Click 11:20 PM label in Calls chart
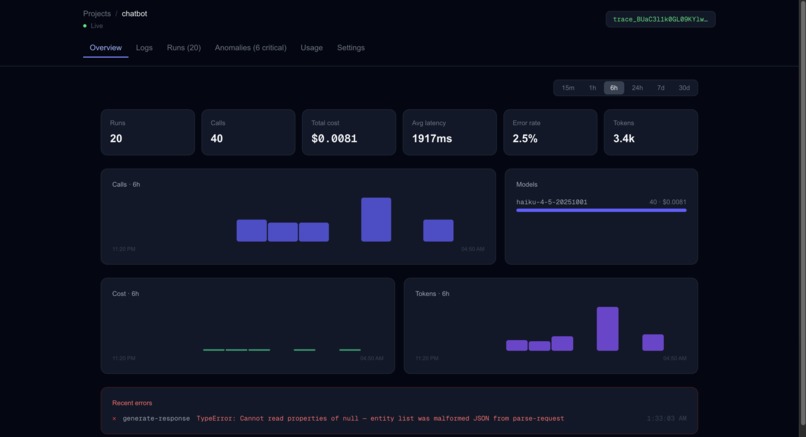 click(x=124, y=249)
